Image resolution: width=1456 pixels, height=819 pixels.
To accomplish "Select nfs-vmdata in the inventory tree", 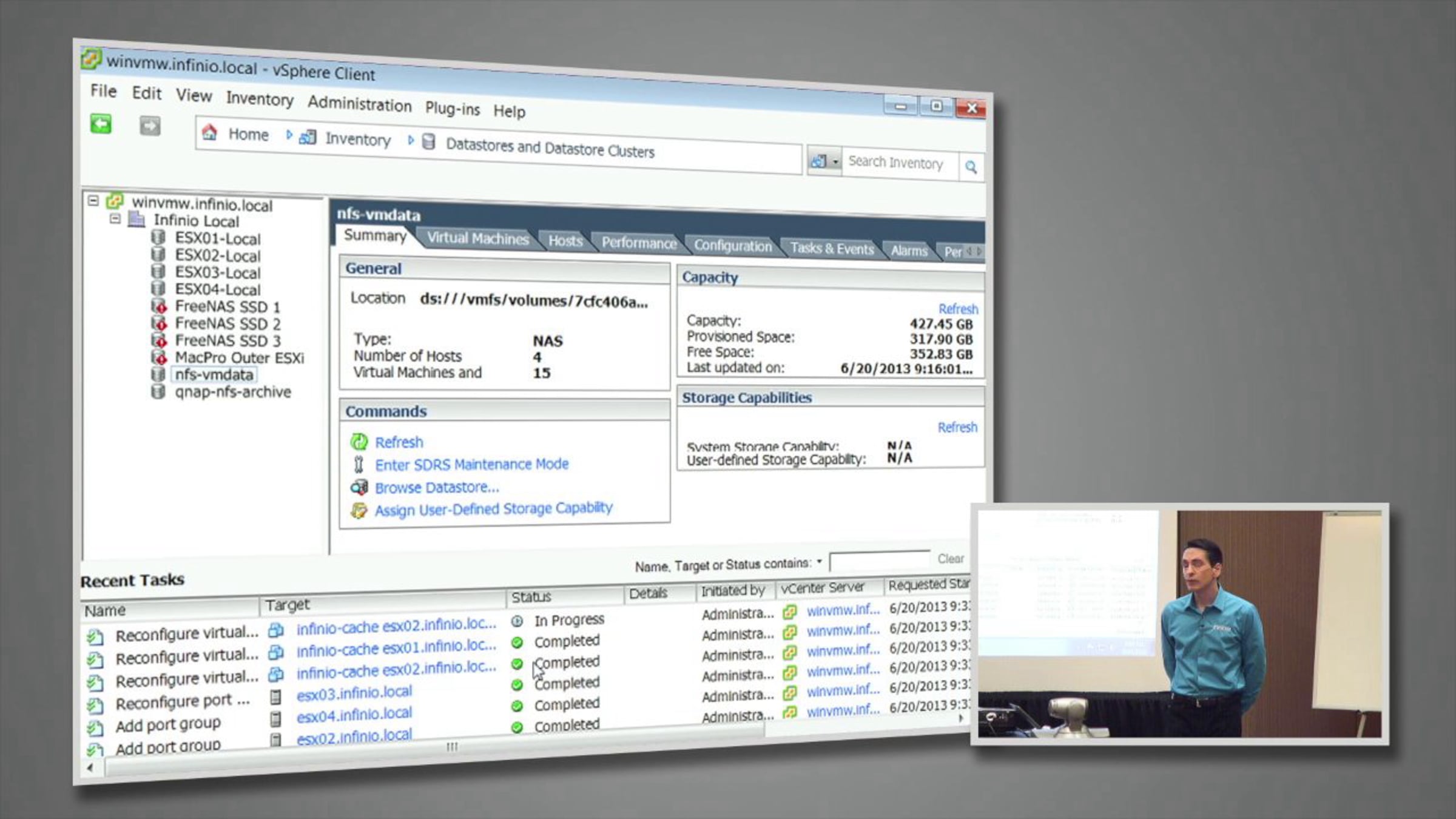I will pos(214,374).
